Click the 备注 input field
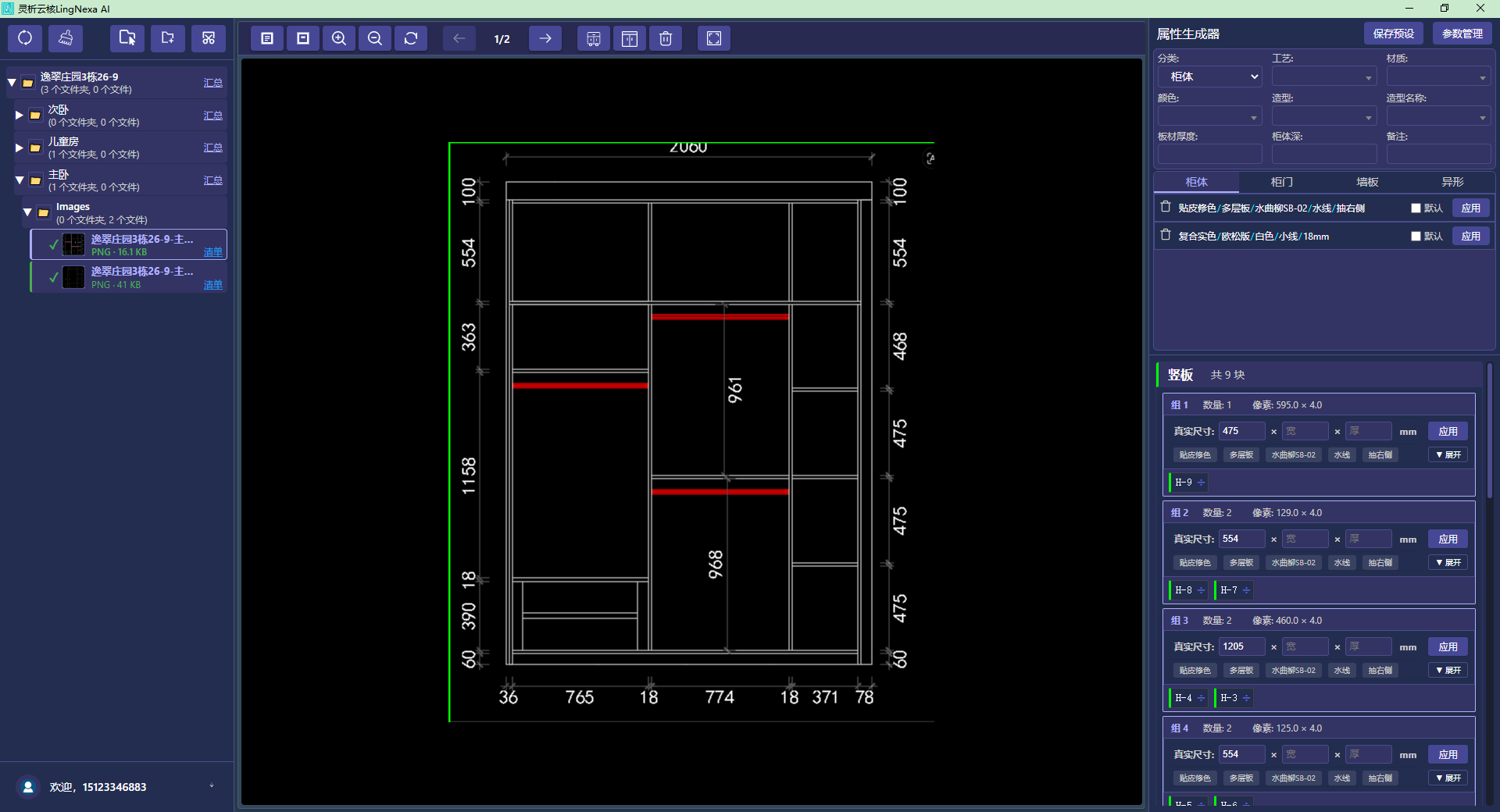The width and height of the screenshot is (1500, 812). click(x=1438, y=154)
